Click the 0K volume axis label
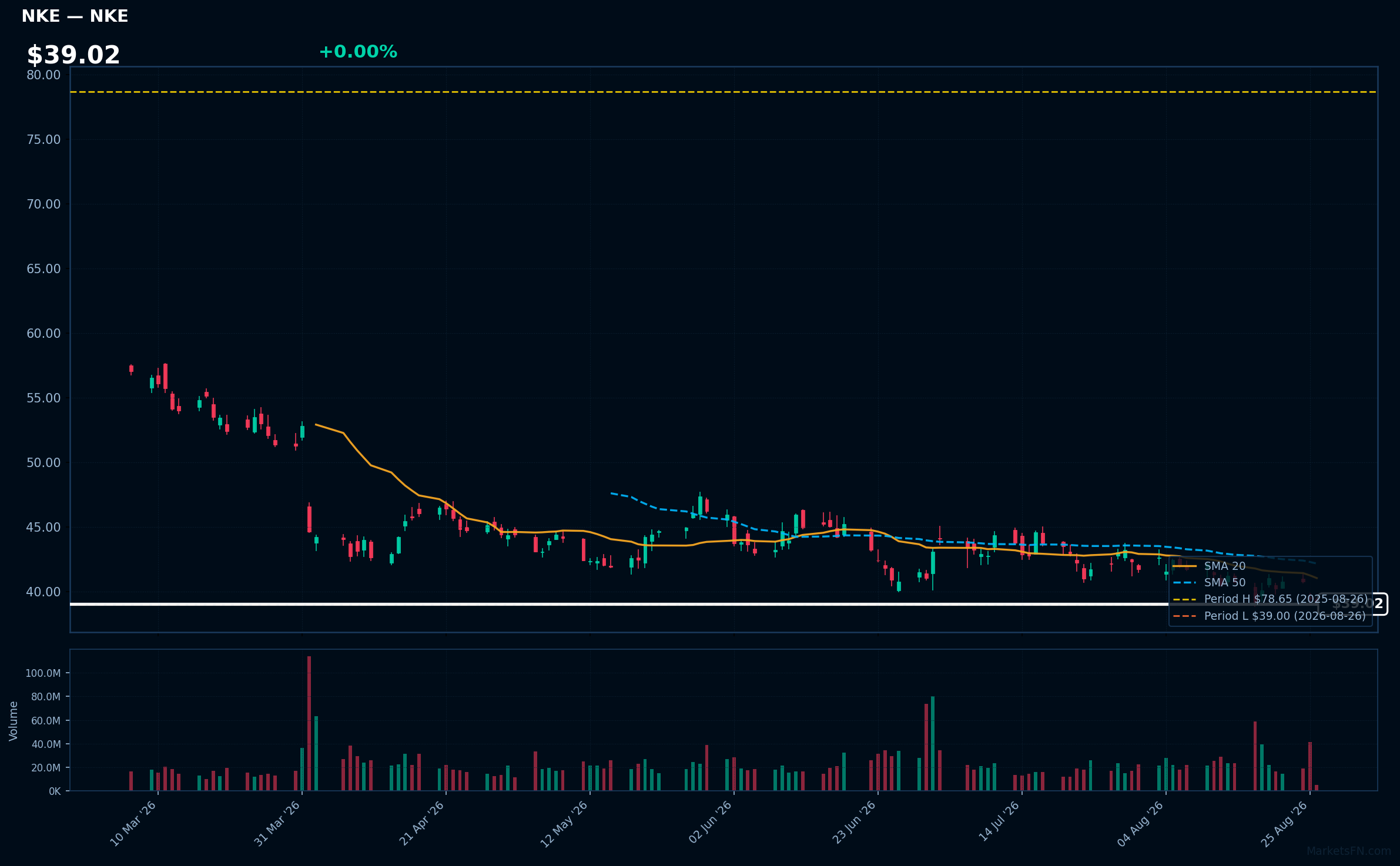The width and height of the screenshot is (1400, 866). click(x=55, y=791)
